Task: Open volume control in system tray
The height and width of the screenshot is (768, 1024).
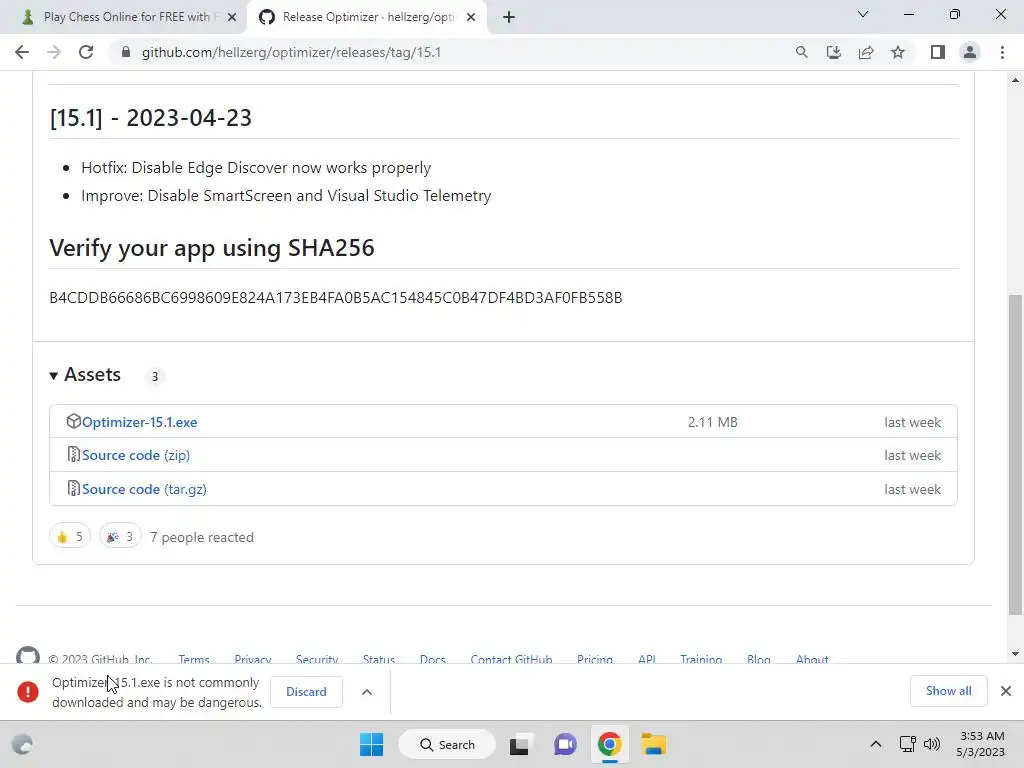Action: (x=932, y=744)
